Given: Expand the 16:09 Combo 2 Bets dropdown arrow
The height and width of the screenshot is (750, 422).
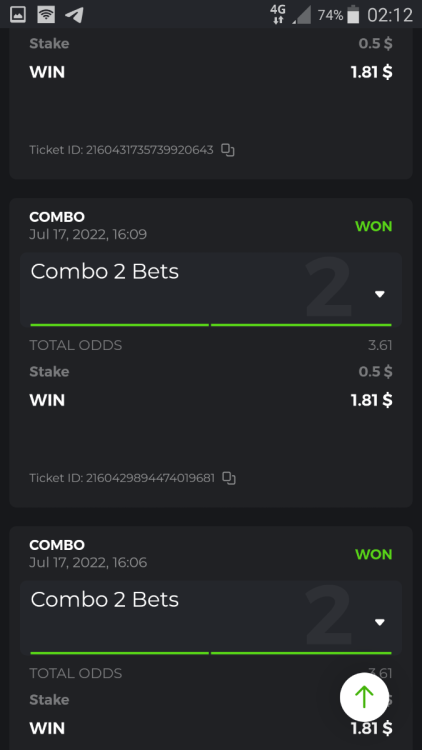Looking at the screenshot, I should pyautogui.click(x=380, y=294).
